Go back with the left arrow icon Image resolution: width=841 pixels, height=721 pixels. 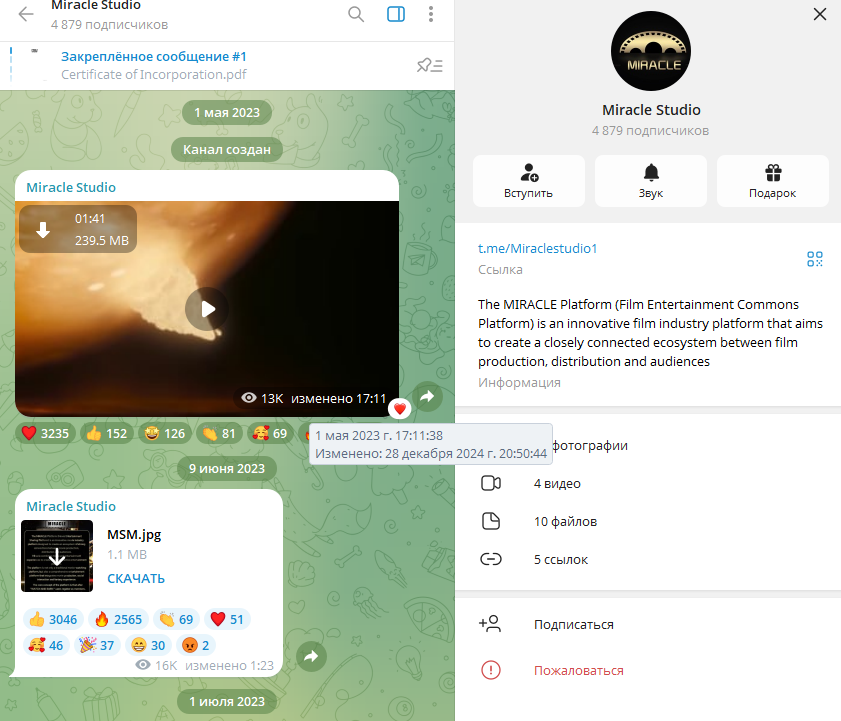[26, 14]
